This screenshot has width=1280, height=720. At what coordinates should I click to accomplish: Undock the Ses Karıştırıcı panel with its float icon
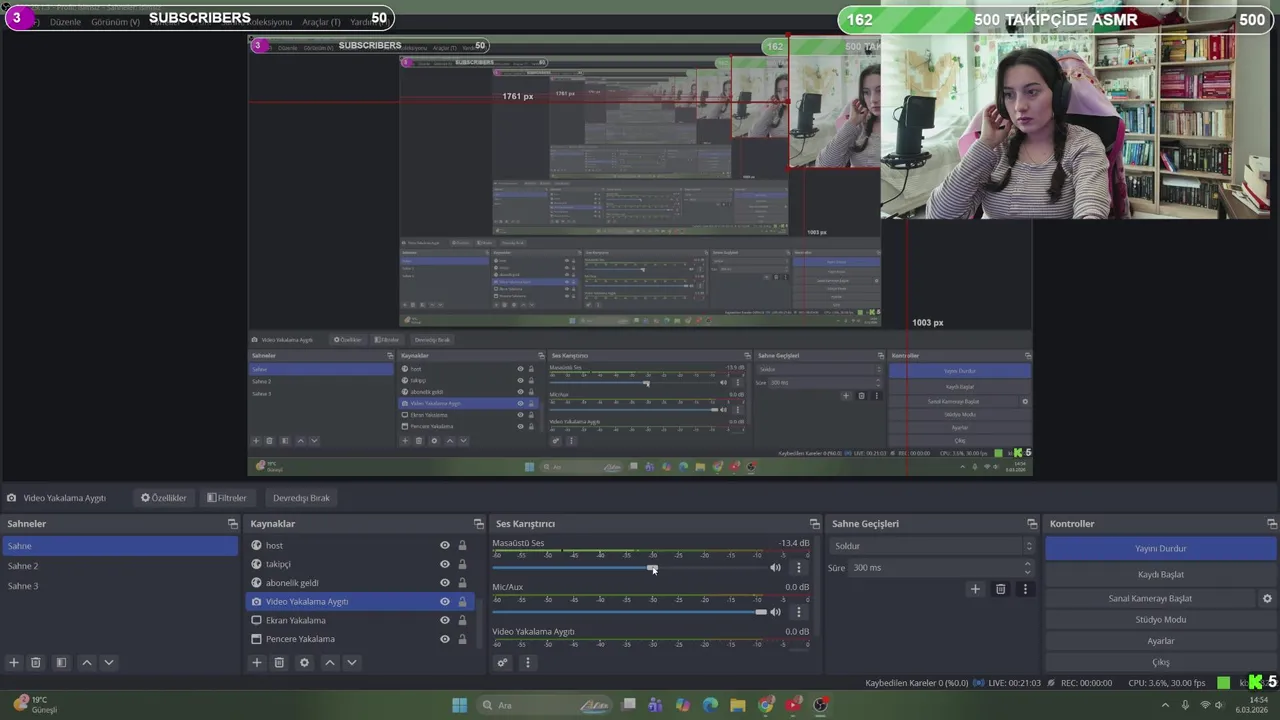point(814,524)
